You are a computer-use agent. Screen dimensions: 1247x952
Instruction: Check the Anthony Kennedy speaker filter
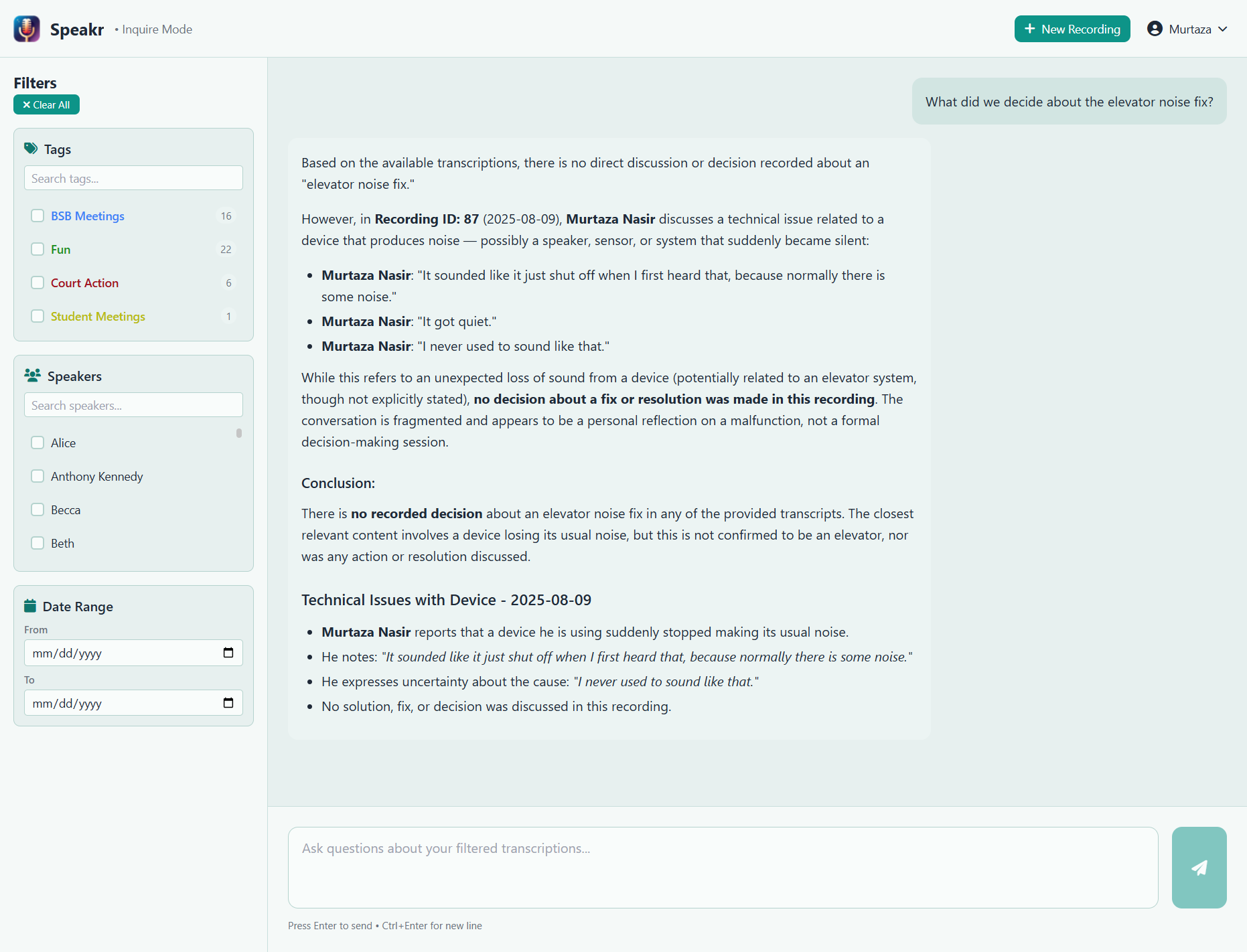click(x=38, y=476)
